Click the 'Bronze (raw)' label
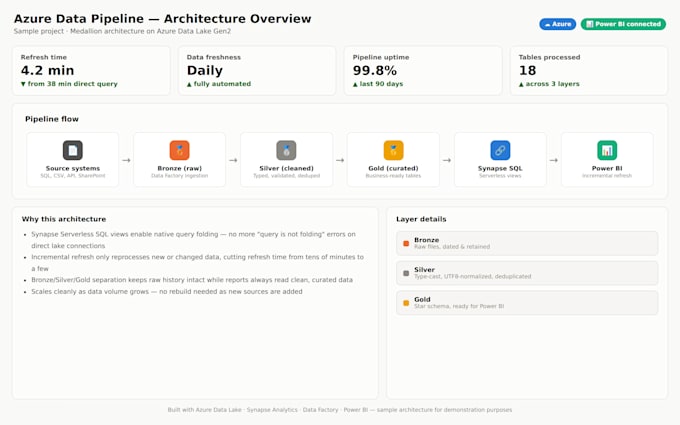Screen dimensions: 680x425 (180, 168)
